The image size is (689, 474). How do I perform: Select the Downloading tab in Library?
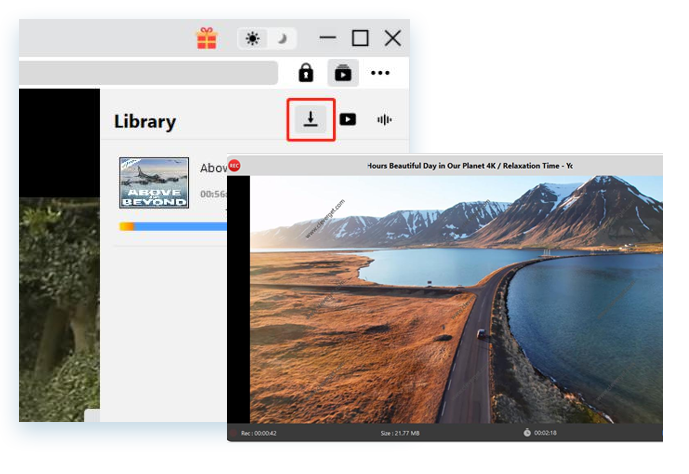click(x=310, y=120)
